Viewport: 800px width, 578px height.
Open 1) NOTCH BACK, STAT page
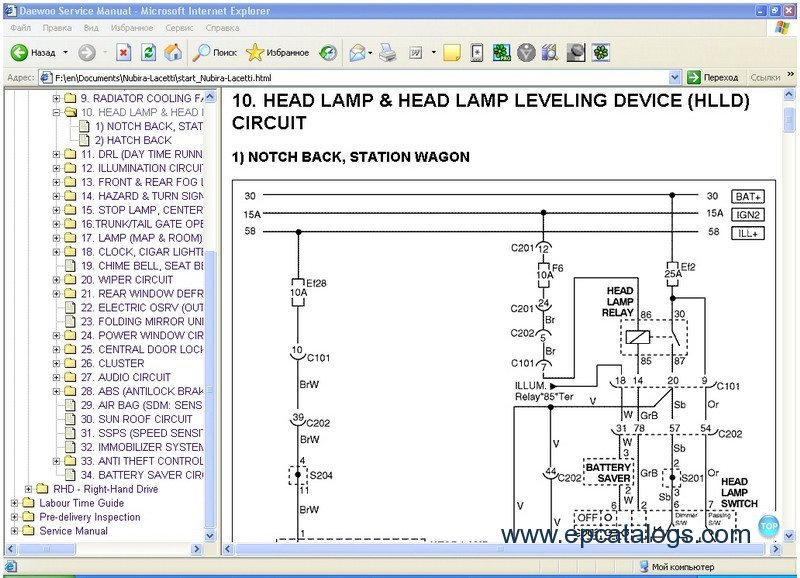pyautogui.click(x=149, y=126)
